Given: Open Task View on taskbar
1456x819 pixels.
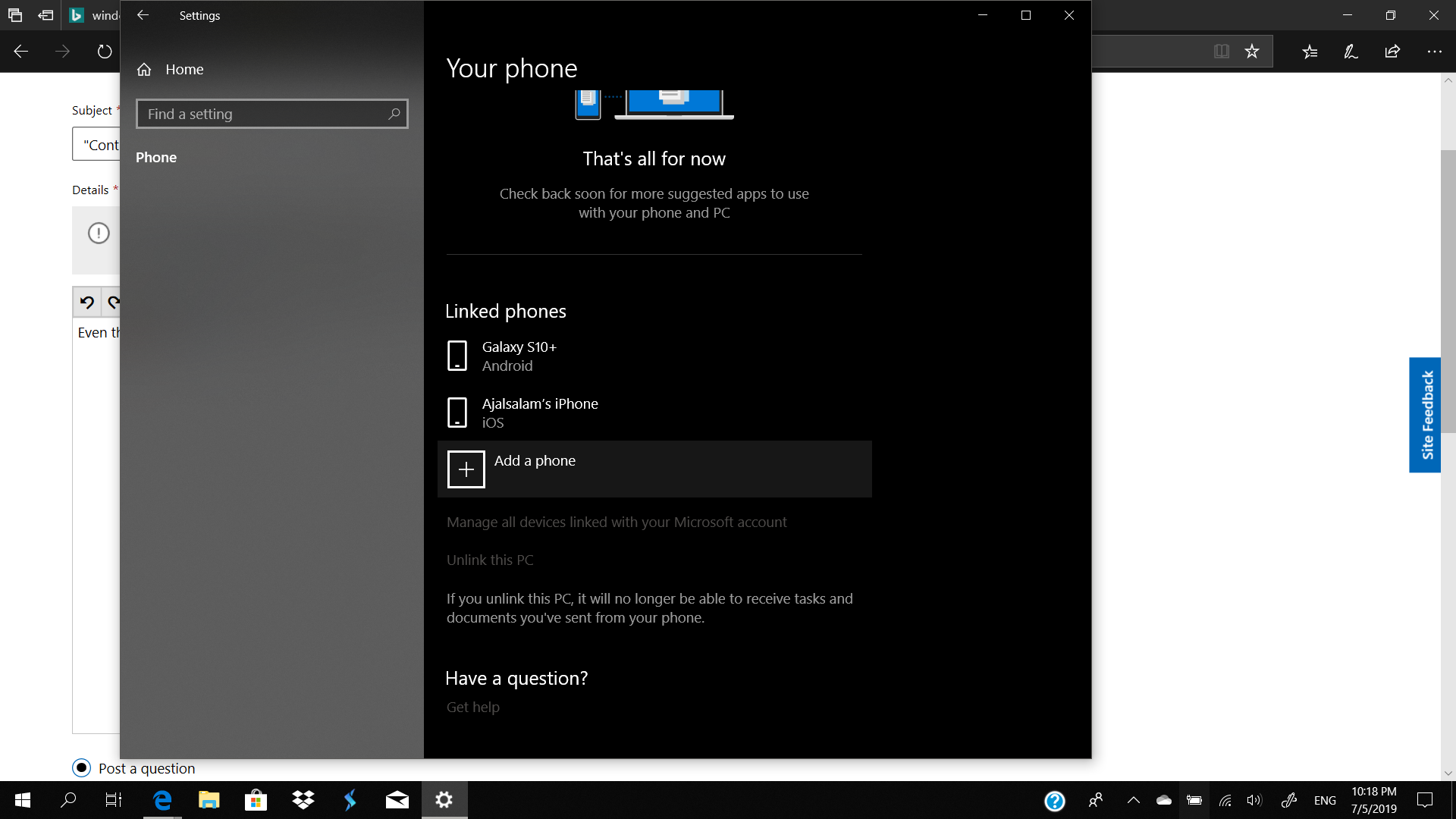Looking at the screenshot, I should coord(114,800).
